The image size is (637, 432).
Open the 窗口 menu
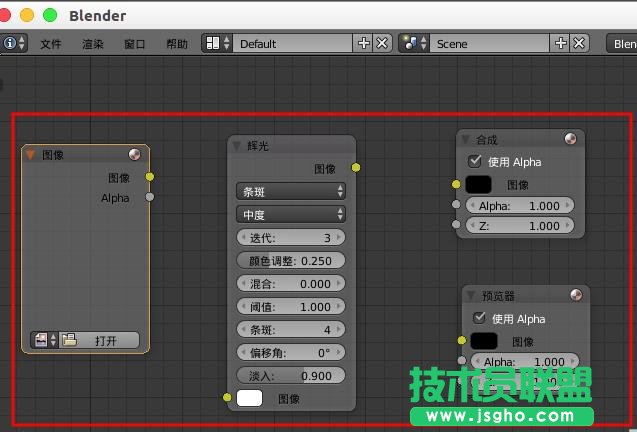(x=134, y=44)
